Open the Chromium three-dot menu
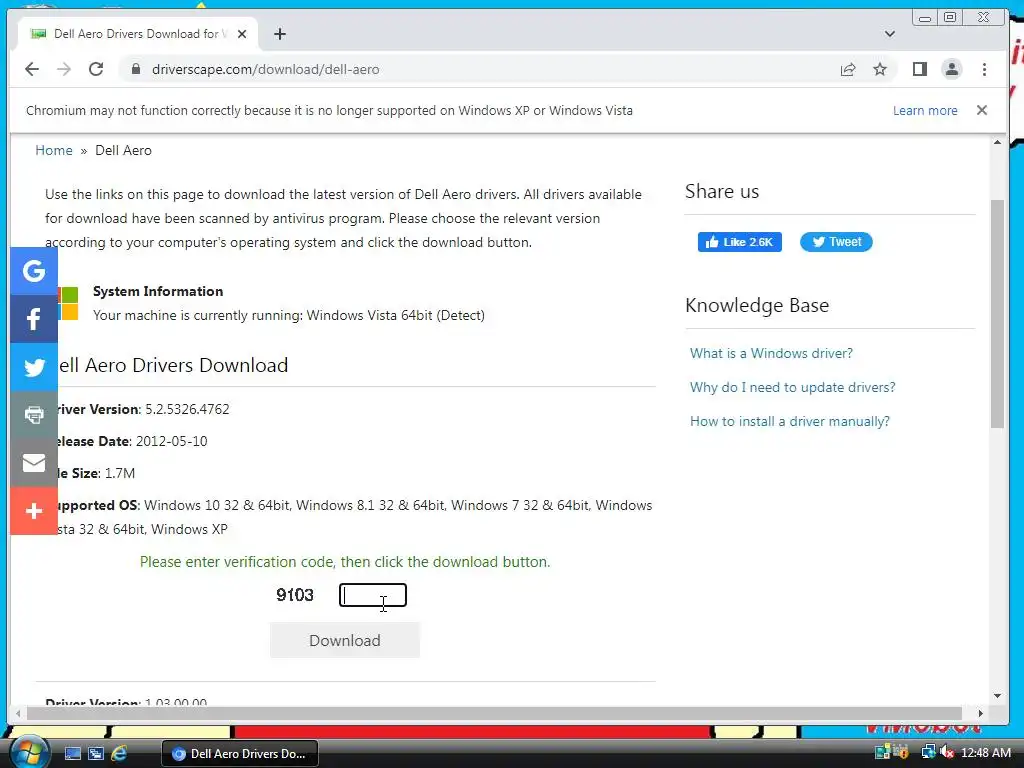 pyautogui.click(x=984, y=69)
